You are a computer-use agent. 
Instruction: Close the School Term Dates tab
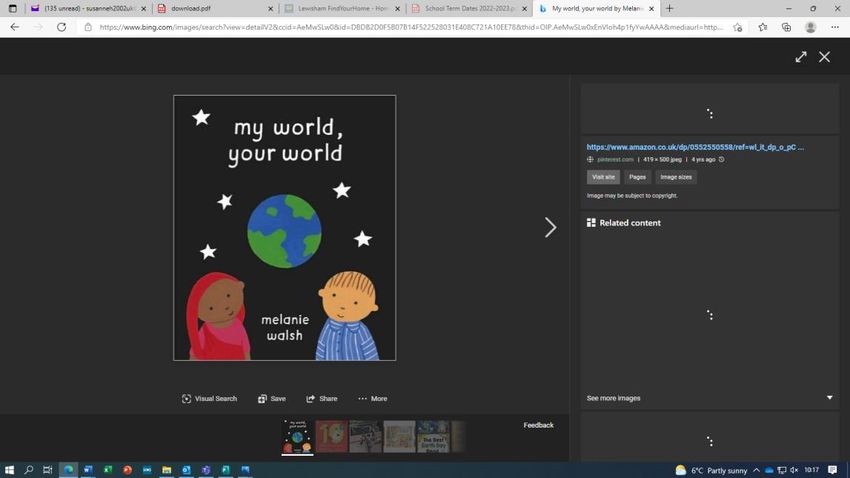[524, 9]
